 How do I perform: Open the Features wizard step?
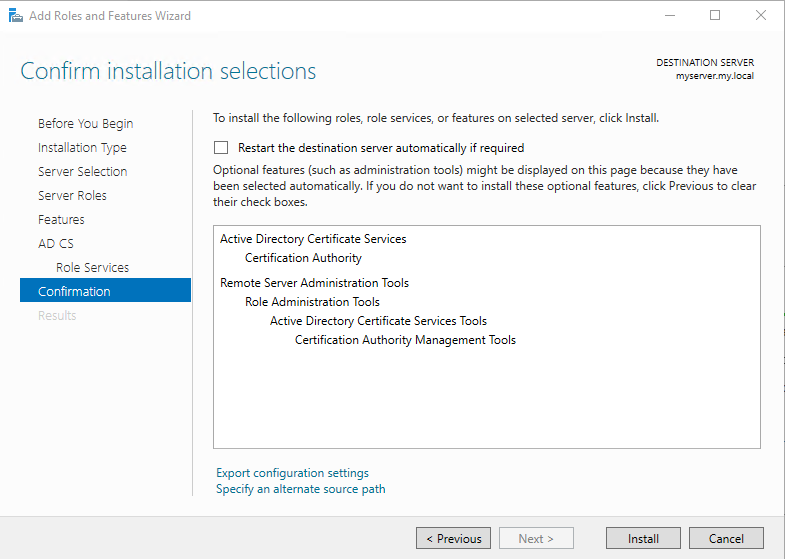pyautogui.click(x=61, y=220)
